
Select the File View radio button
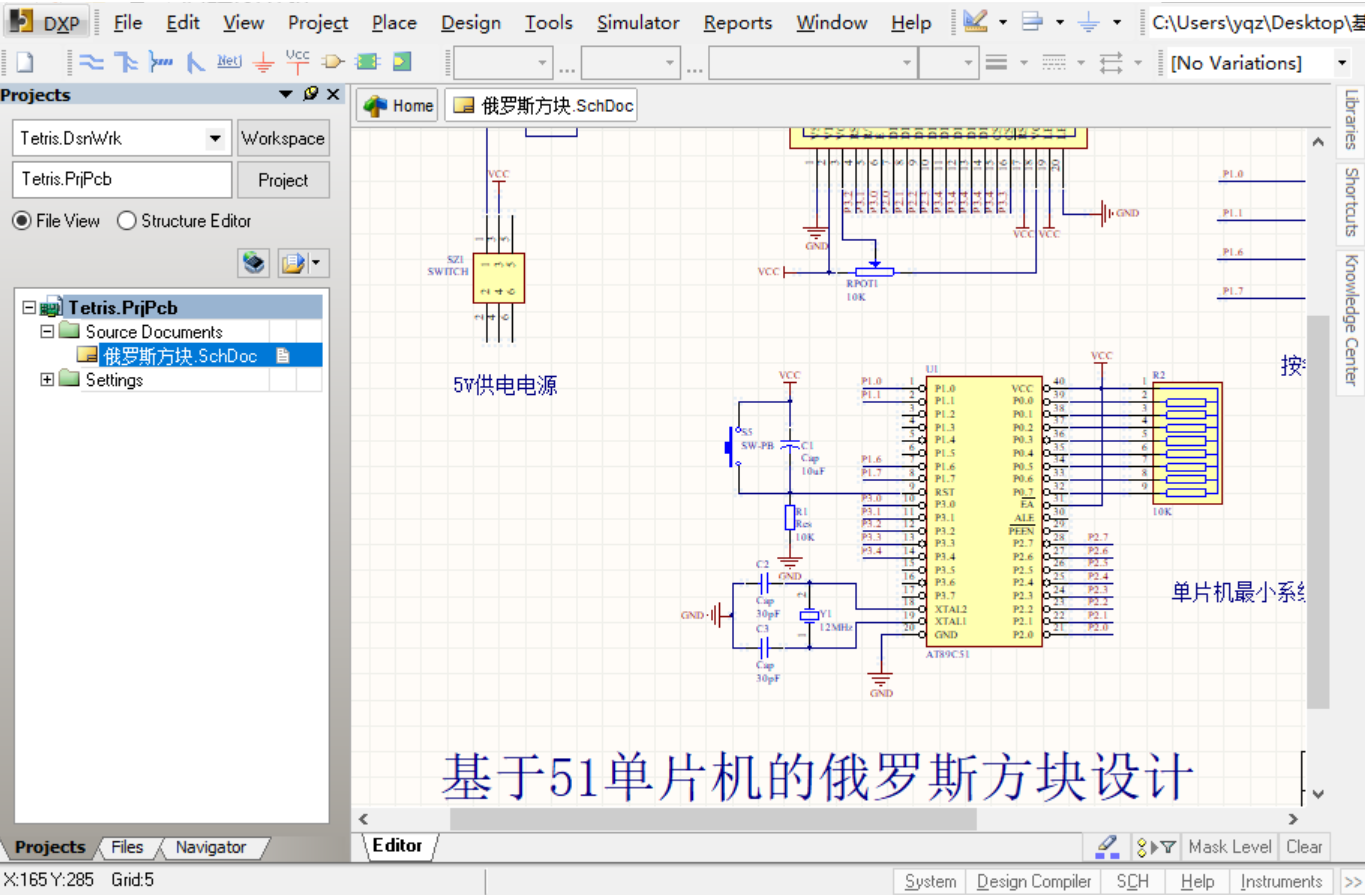(22, 221)
